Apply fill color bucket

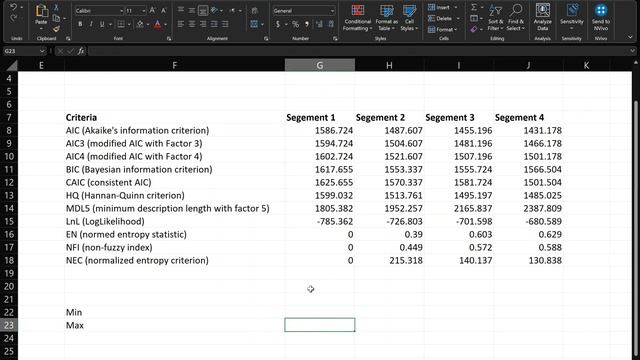(x=140, y=24)
